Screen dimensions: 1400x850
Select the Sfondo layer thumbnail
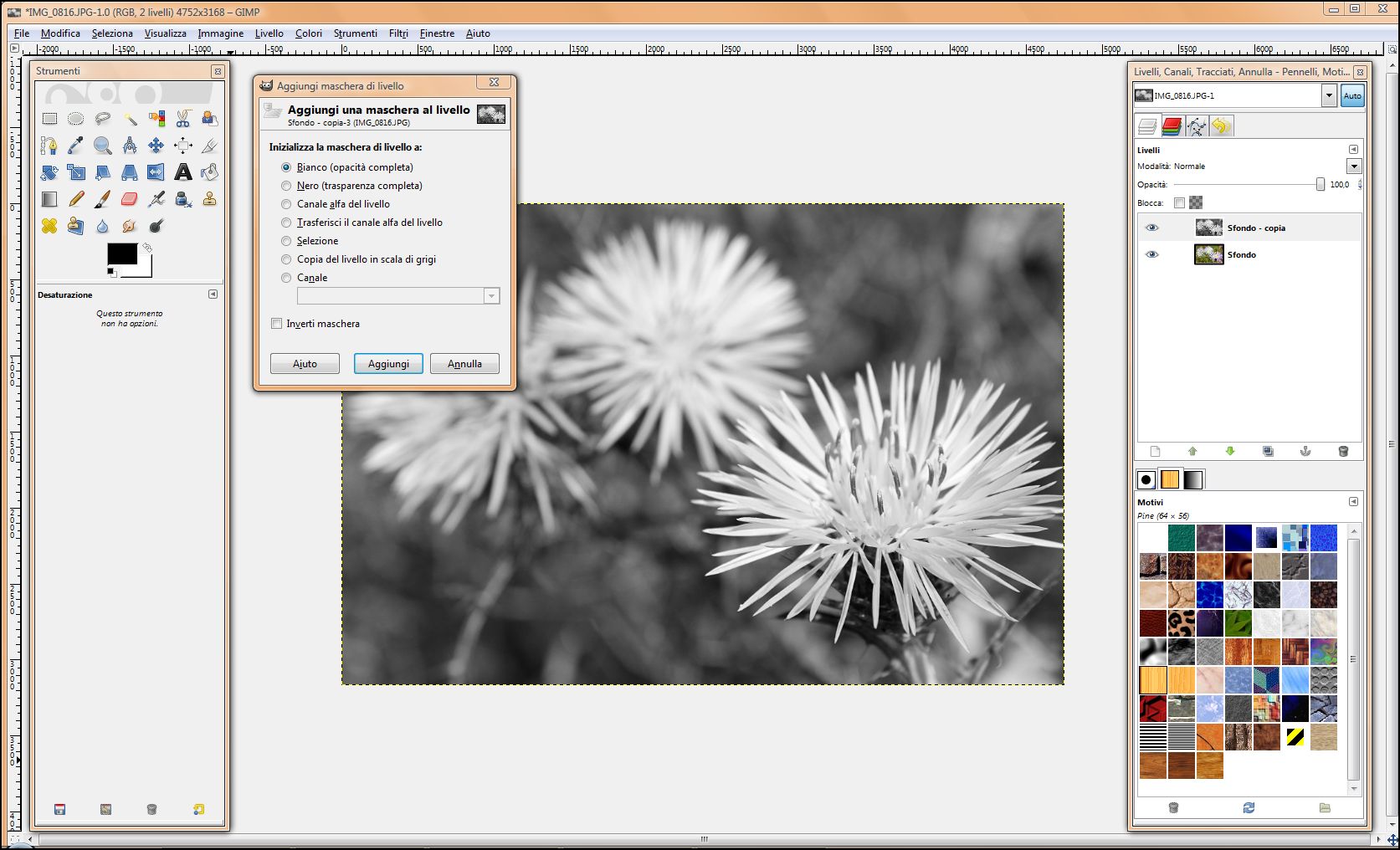click(x=1208, y=254)
